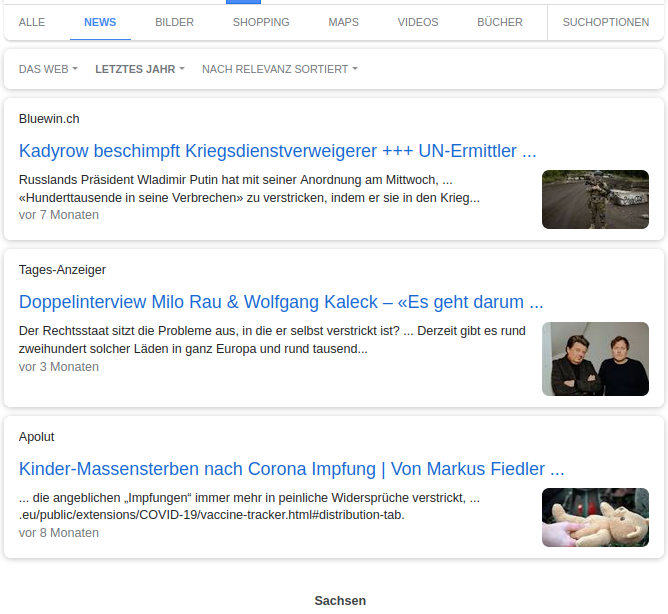Click the soldier thumbnail of the Bluewin article
668x614 pixels.
coord(595,199)
